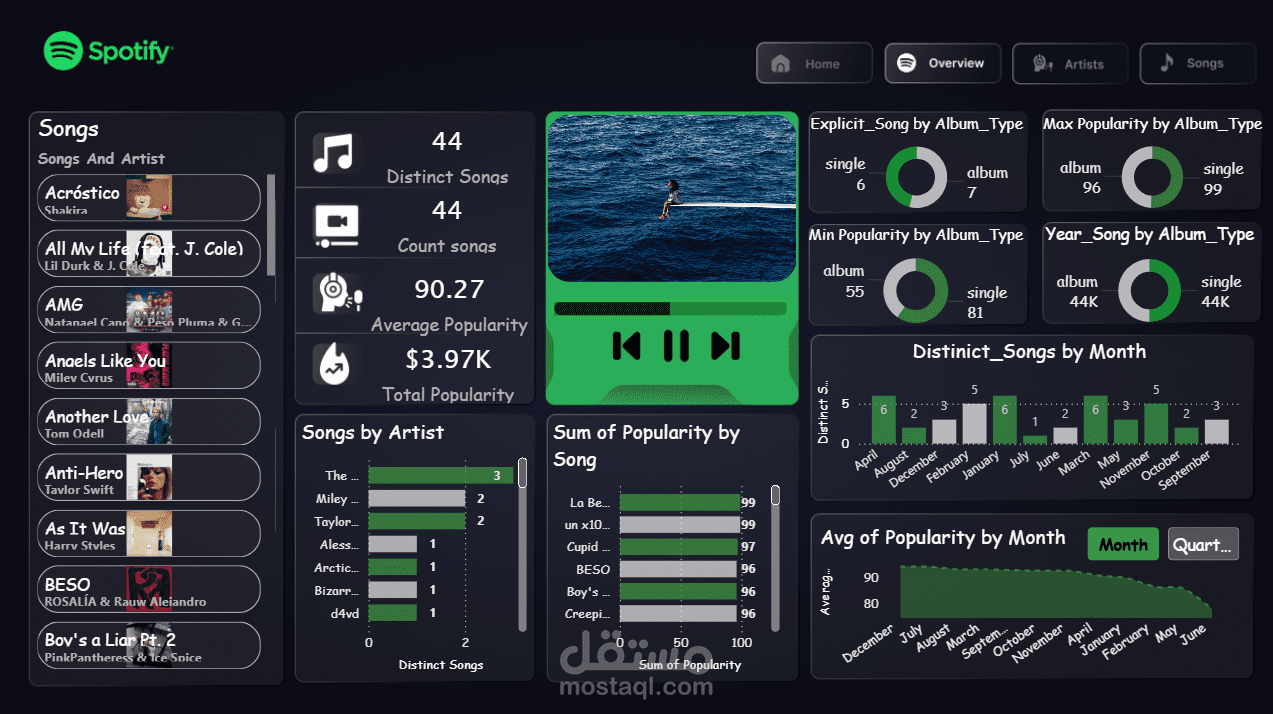Click the video camera icon next to Count songs
This screenshot has height=714, width=1273.
[334, 222]
